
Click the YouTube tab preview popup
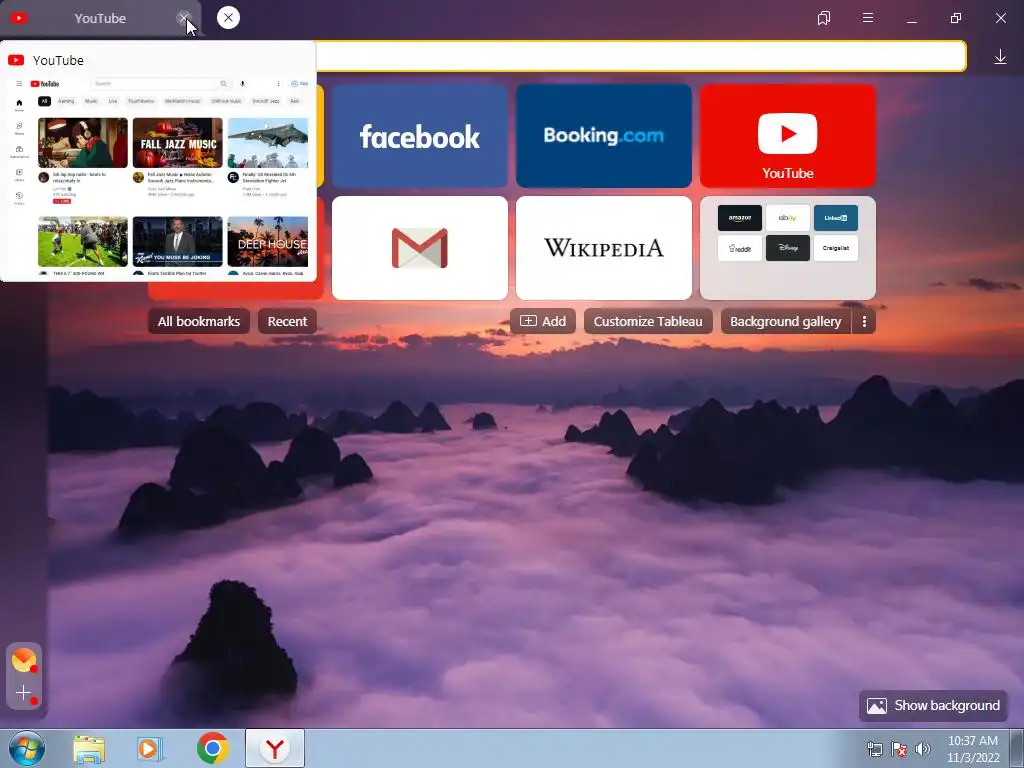(x=158, y=161)
